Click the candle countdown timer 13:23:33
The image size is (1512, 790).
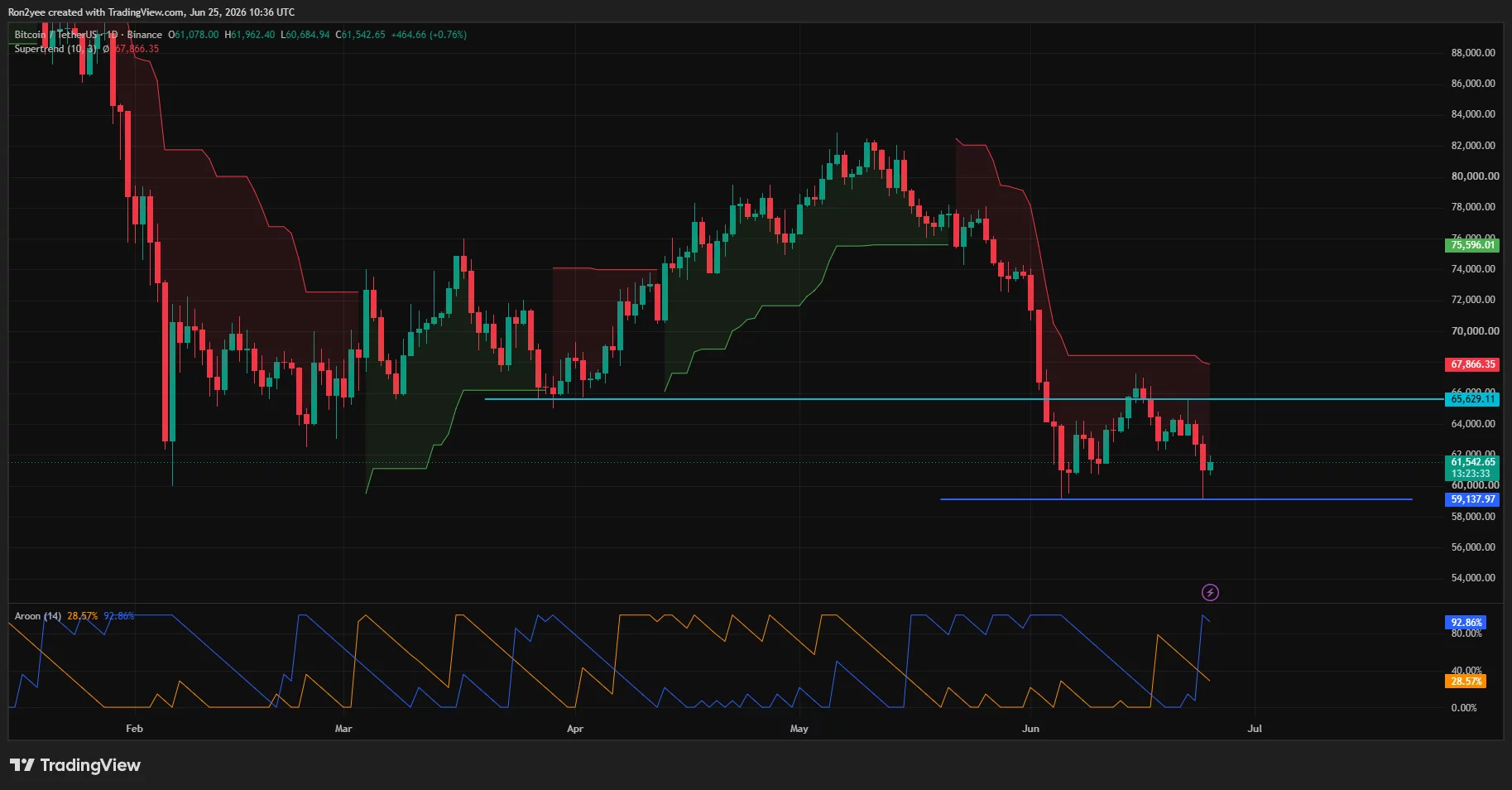pos(1471,474)
